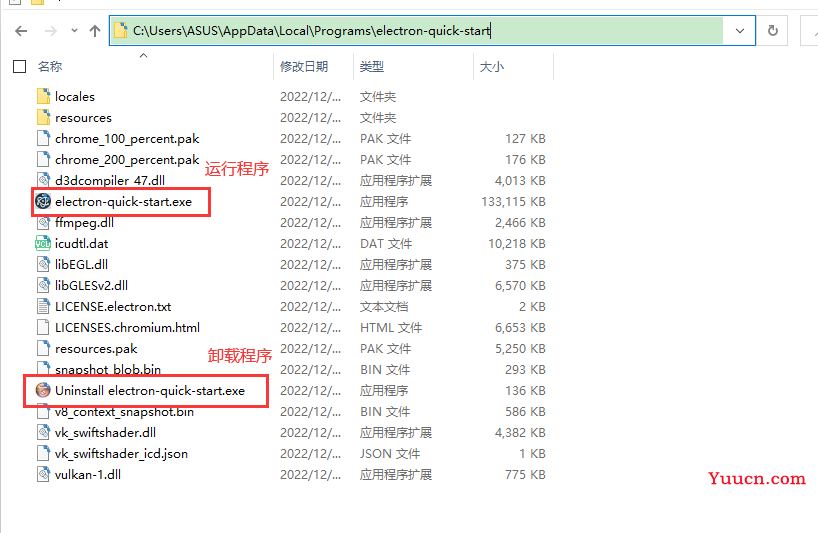Select file name LICENSE.electron.txt

point(113,307)
